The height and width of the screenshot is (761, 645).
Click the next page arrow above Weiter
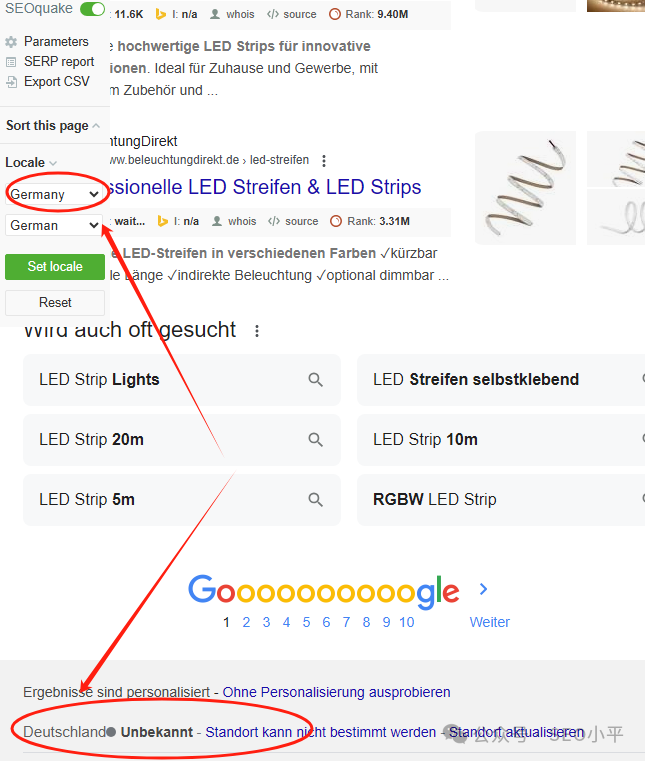click(x=484, y=590)
